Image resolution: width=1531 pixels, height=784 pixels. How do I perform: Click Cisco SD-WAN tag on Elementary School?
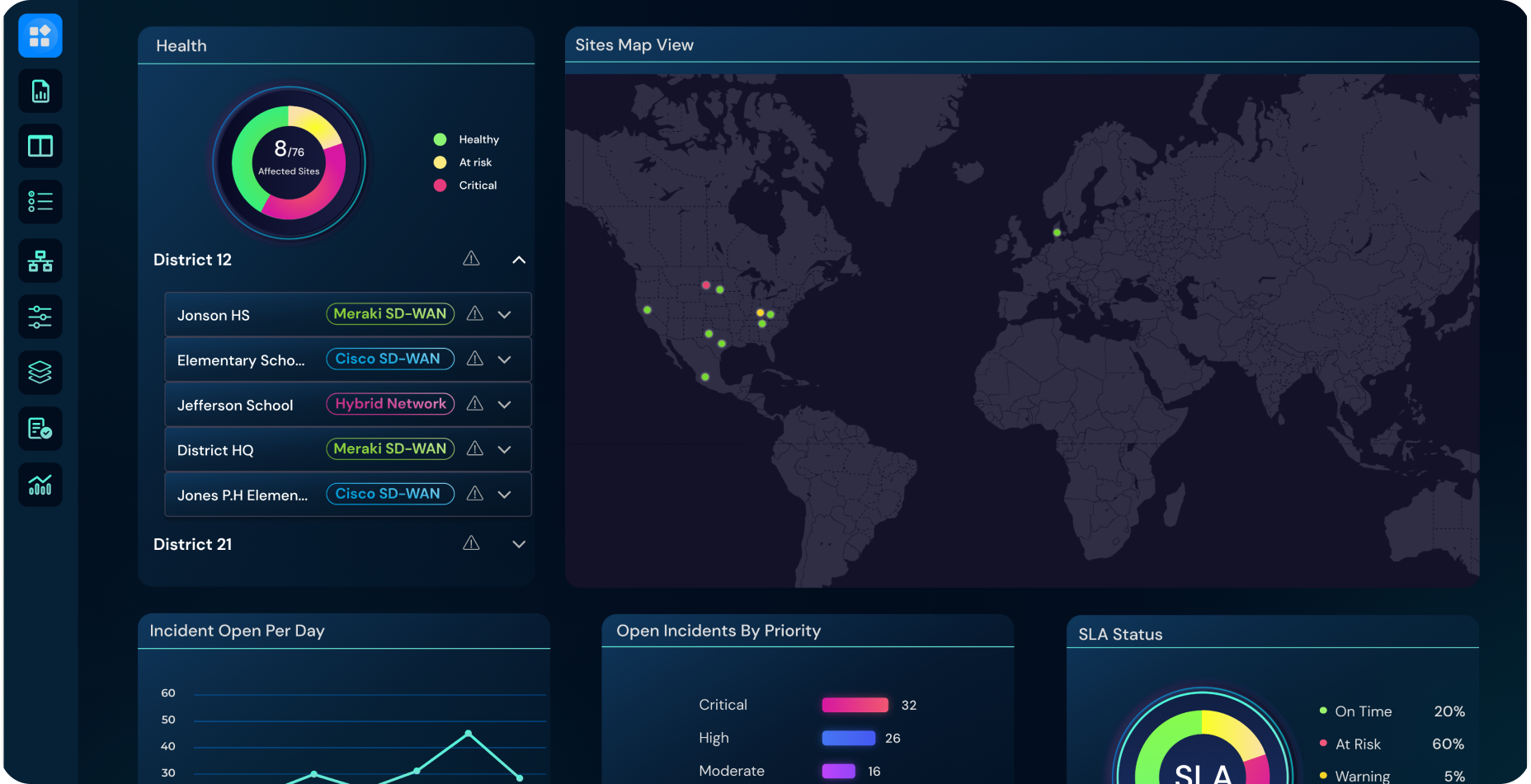pos(390,359)
